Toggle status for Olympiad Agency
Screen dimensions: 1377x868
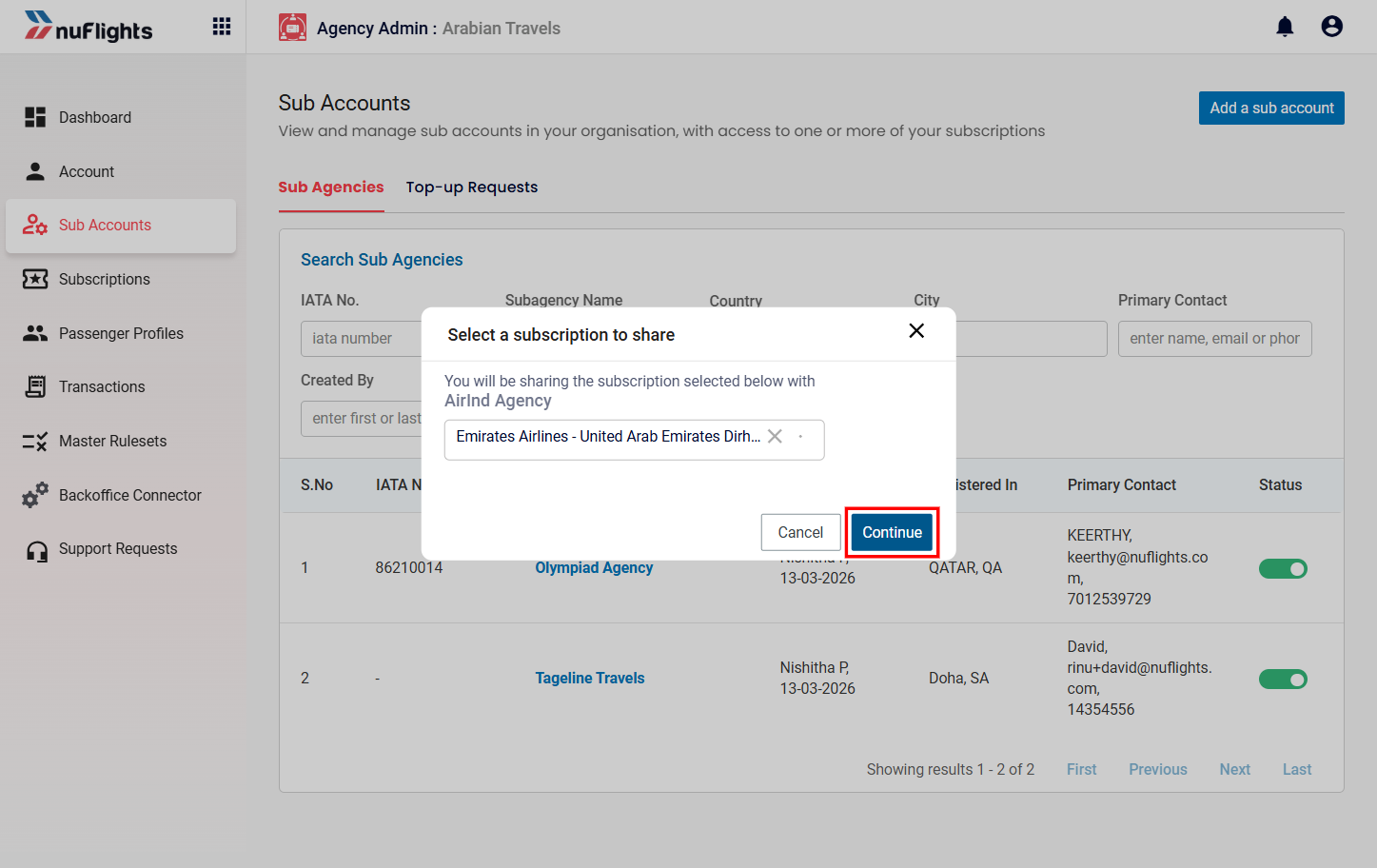click(x=1283, y=568)
